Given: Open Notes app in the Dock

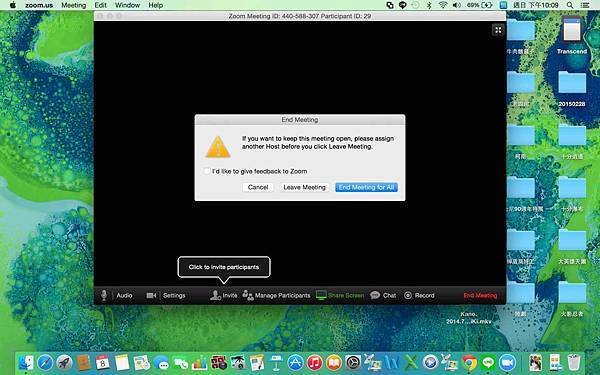Looking at the screenshot, I should coord(122,362).
